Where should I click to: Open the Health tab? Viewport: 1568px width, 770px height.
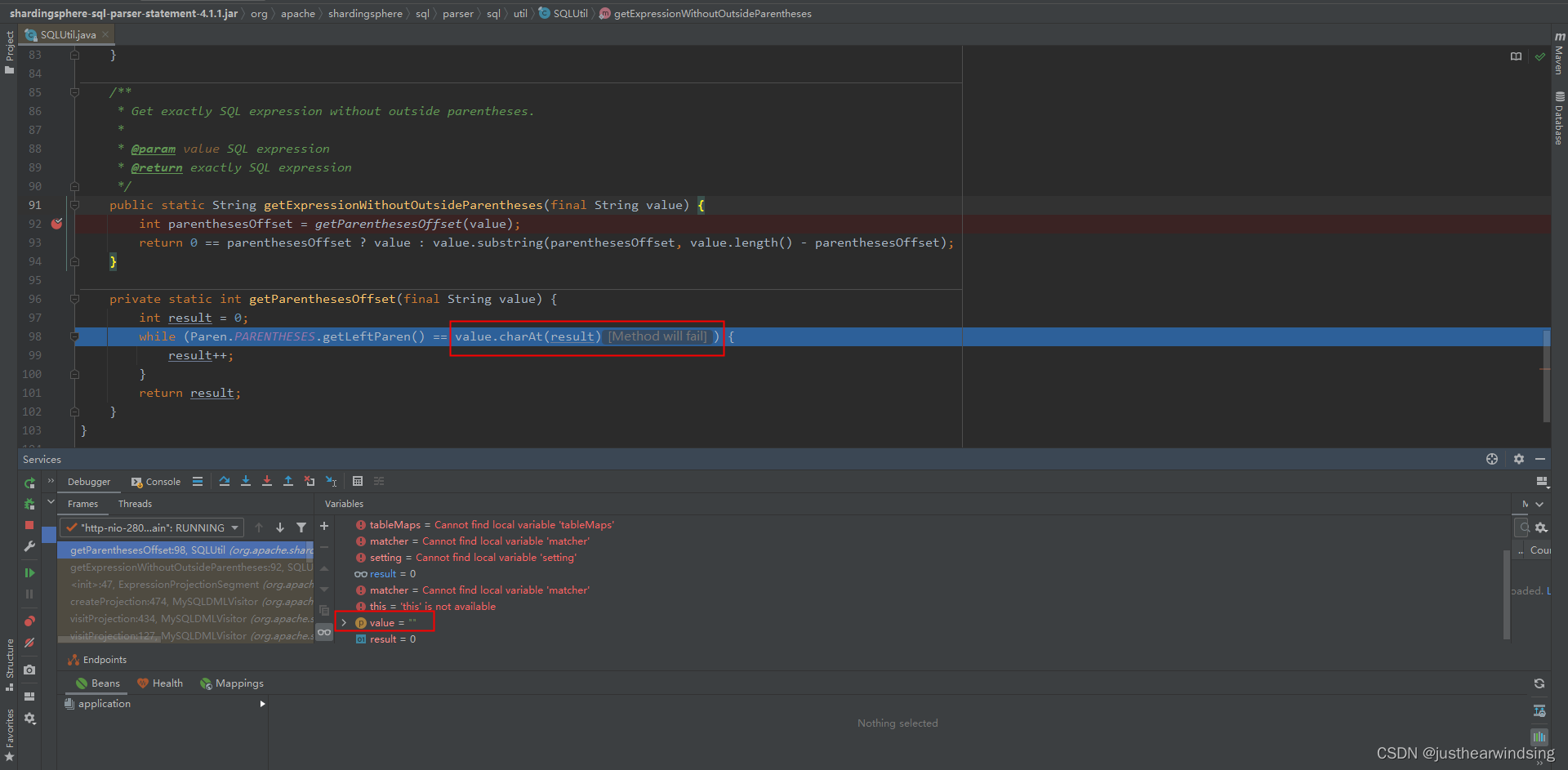160,683
